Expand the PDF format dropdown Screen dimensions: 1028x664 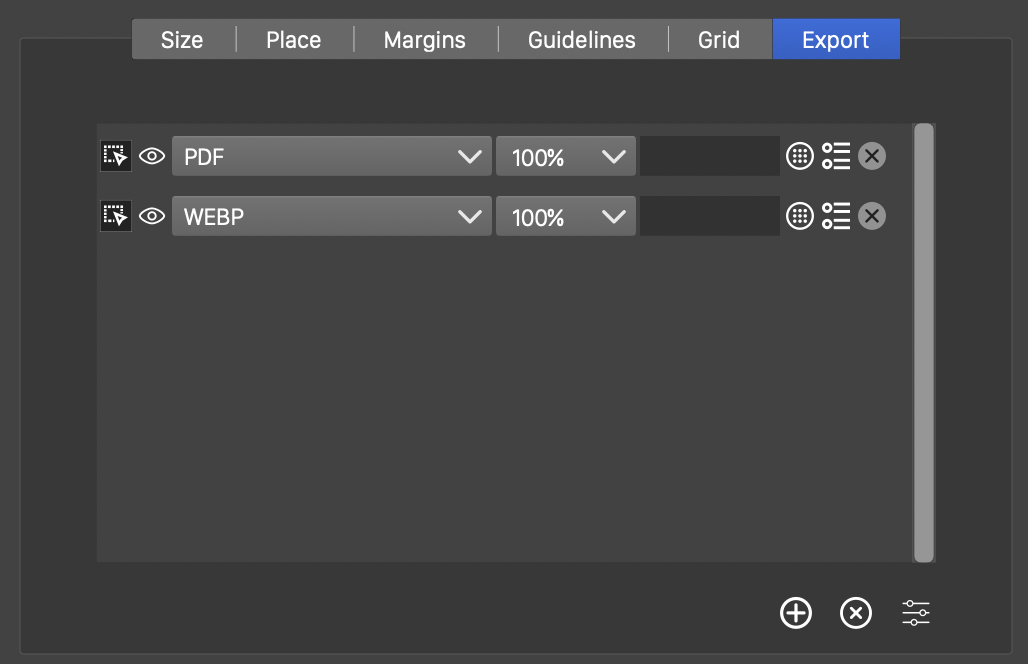[332, 156]
